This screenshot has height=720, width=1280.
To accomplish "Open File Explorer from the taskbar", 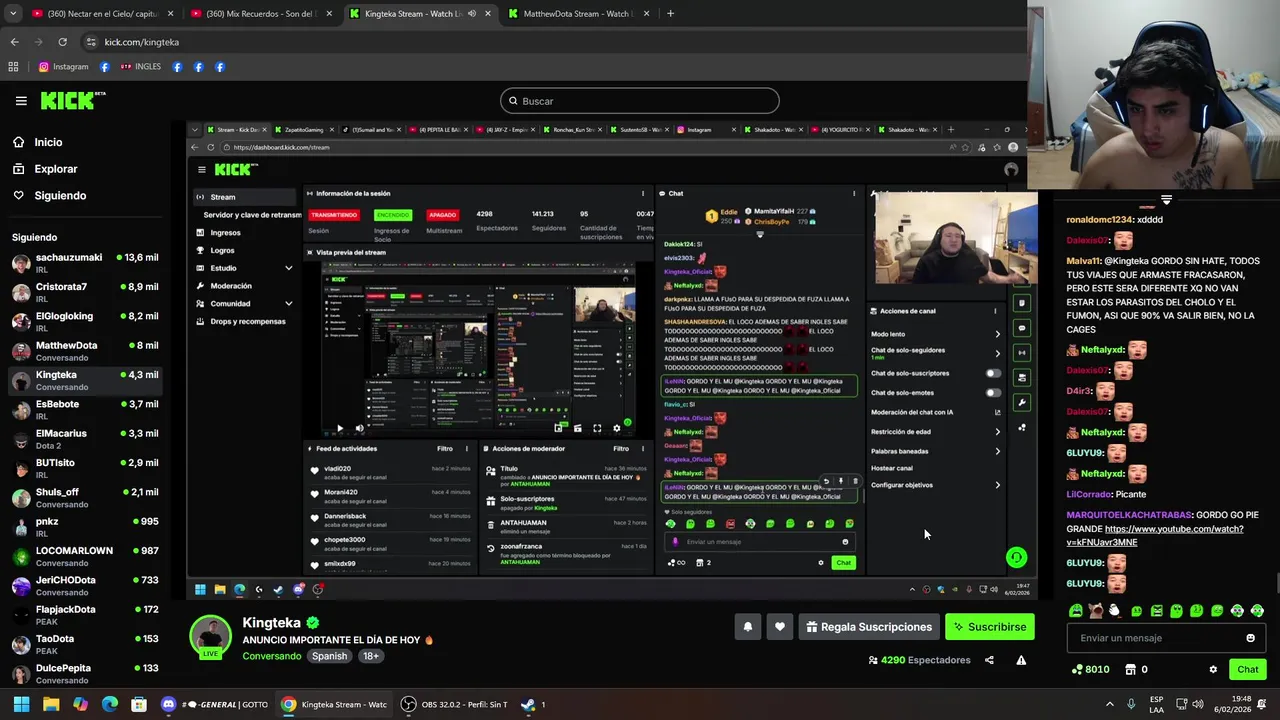I will coord(51,704).
